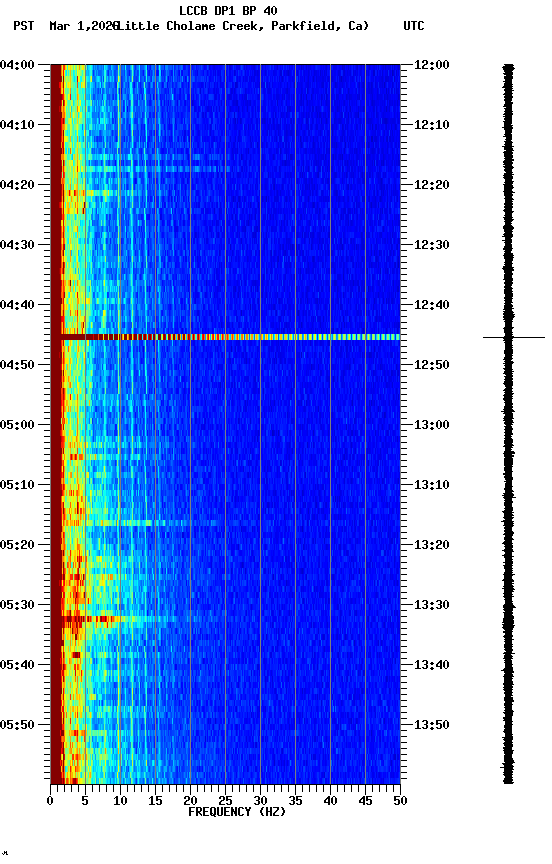Click the 13:30 UTC time label
The image size is (552, 864).
click(432, 605)
